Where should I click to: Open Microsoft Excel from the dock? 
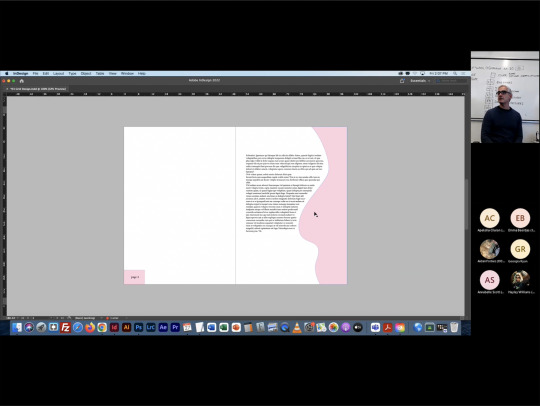tap(224, 327)
